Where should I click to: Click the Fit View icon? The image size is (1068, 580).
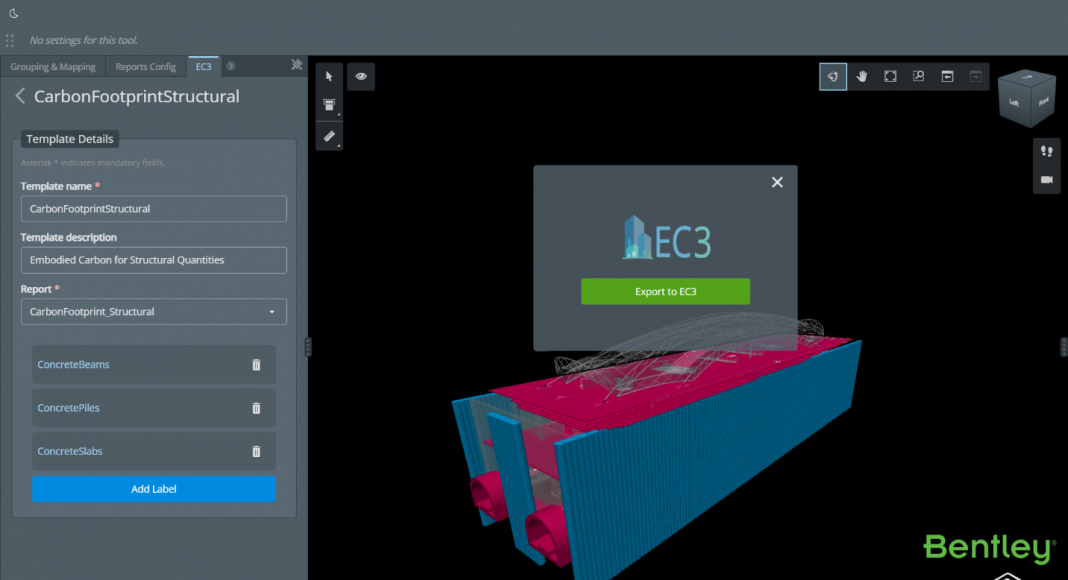tap(890, 76)
